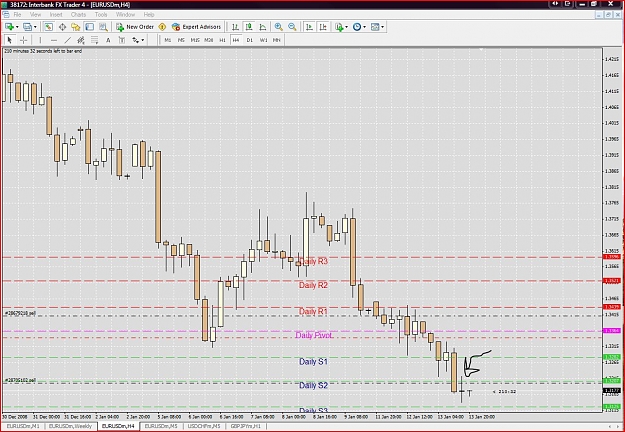Expand the arrows tool dropdown
The height and width of the screenshot is (432, 625).
coord(143,40)
